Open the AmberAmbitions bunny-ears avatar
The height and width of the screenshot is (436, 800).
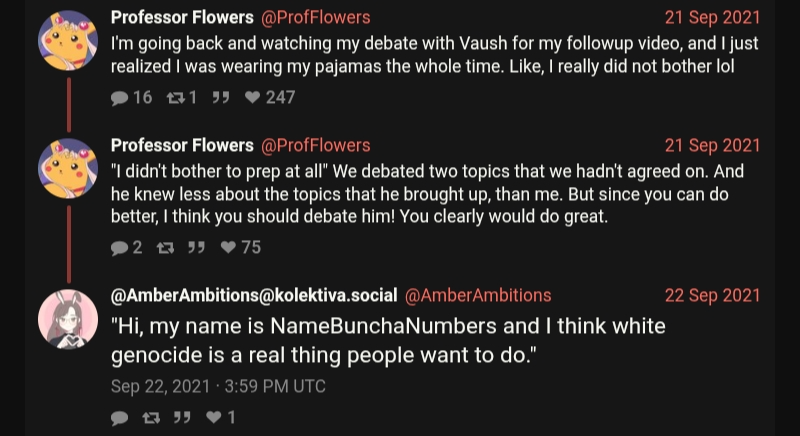(x=68, y=319)
